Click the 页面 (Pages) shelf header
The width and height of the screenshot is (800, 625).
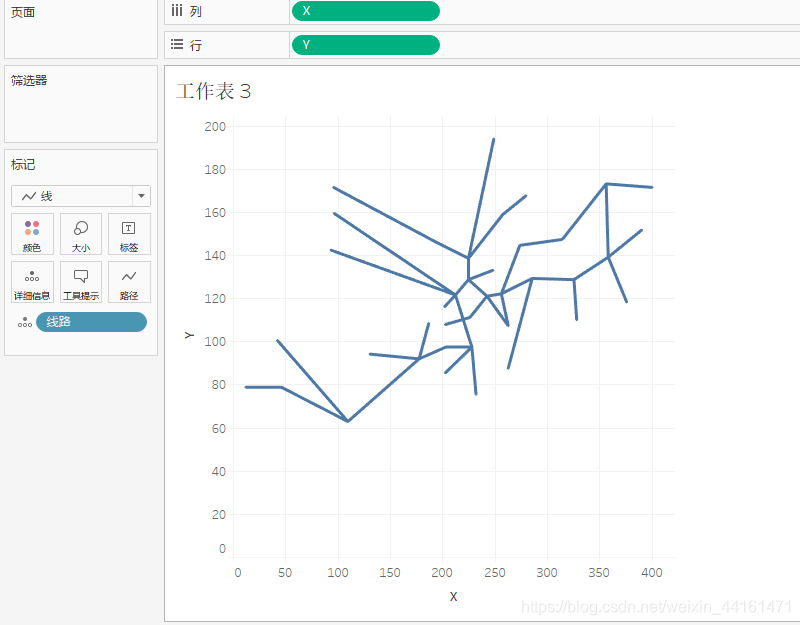(23, 12)
